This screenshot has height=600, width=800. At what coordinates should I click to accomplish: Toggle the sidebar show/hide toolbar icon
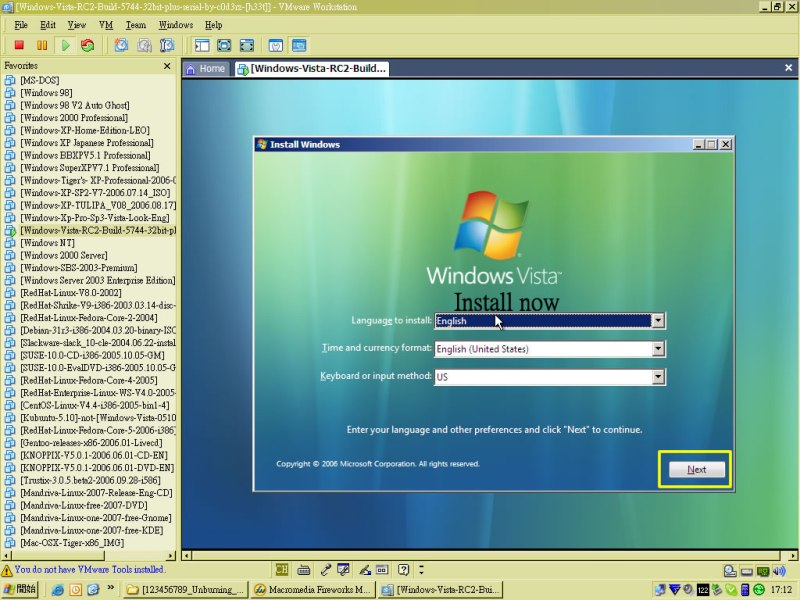(x=202, y=45)
